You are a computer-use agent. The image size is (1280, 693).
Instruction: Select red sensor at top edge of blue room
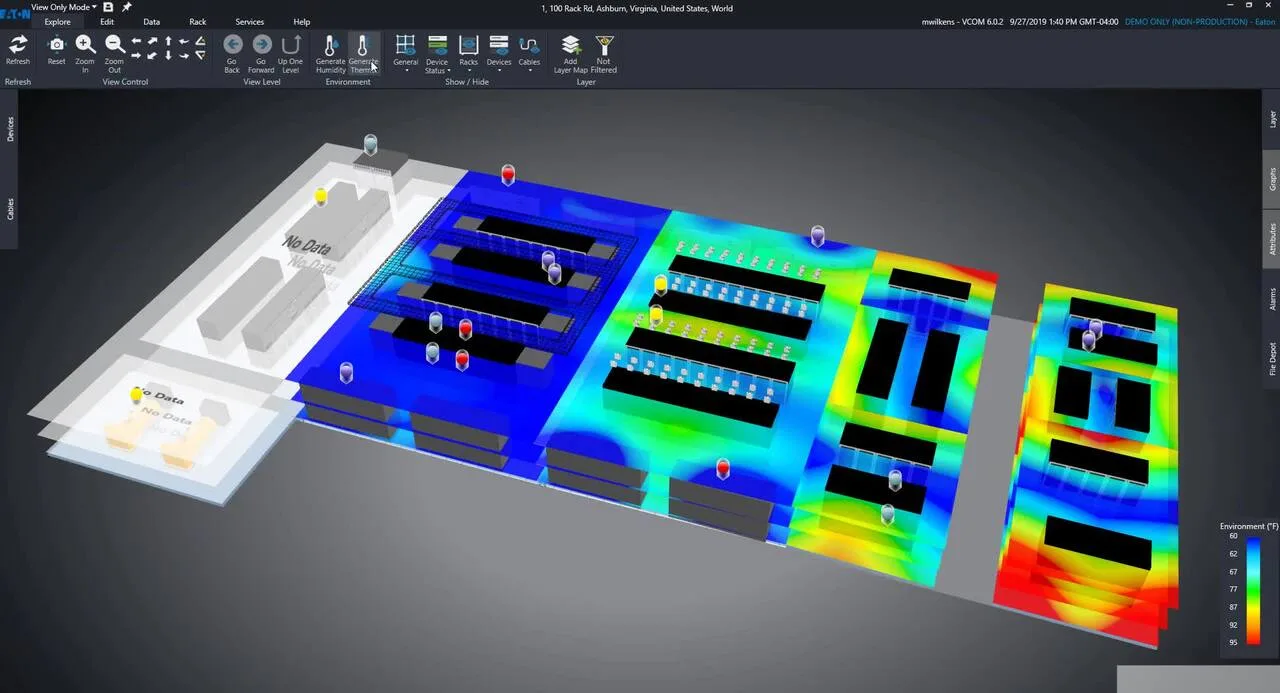[508, 175]
